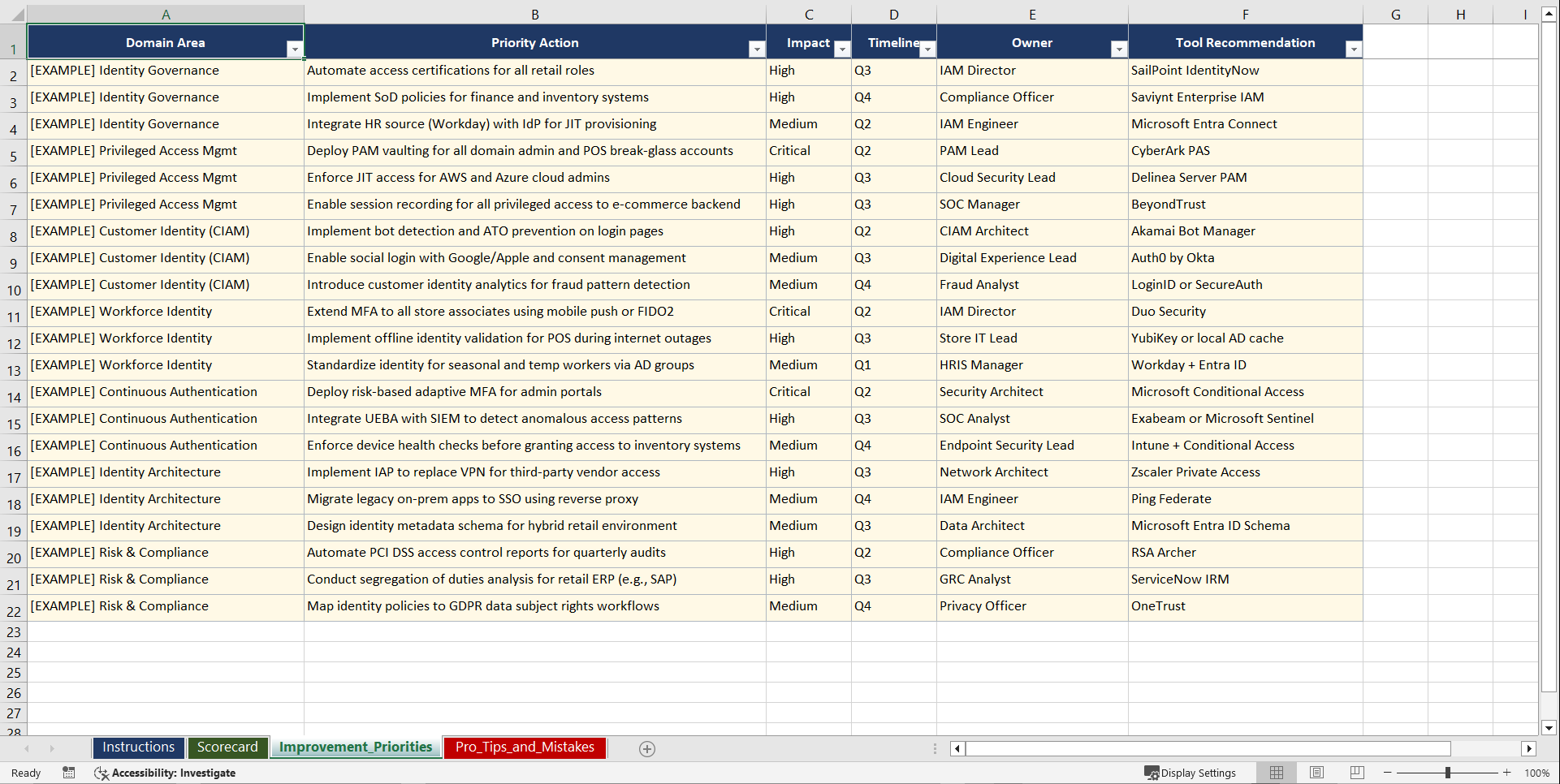Open the Timeline column filter dropdown

(x=927, y=49)
